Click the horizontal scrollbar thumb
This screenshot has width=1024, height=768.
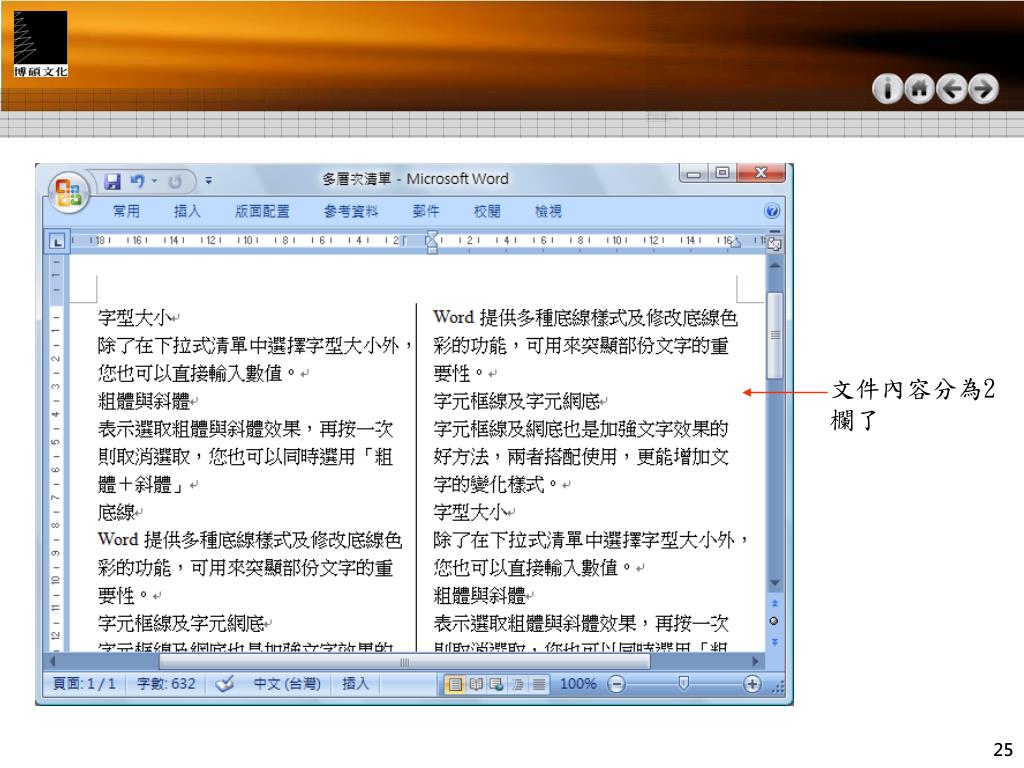[405, 662]
